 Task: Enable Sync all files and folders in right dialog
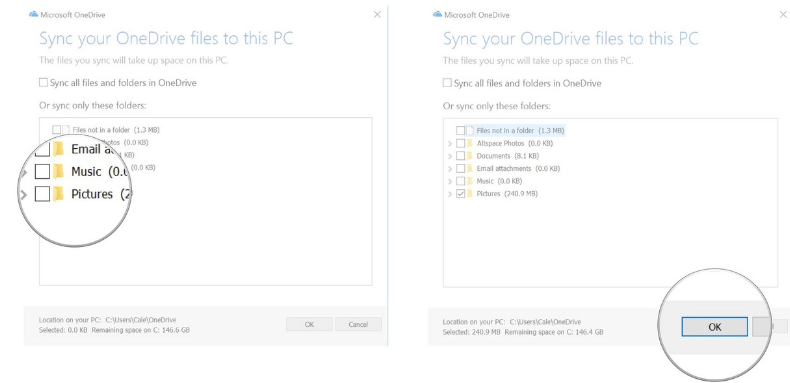tap(447, 83)
